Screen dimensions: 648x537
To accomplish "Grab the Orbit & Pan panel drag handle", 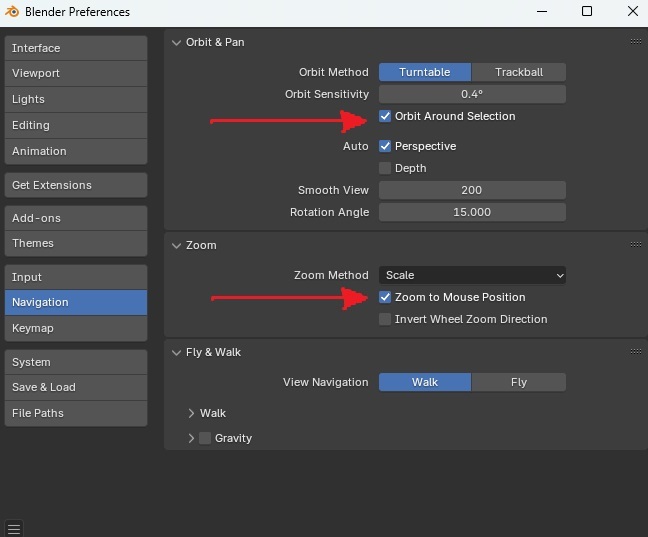I will [636, 41].
